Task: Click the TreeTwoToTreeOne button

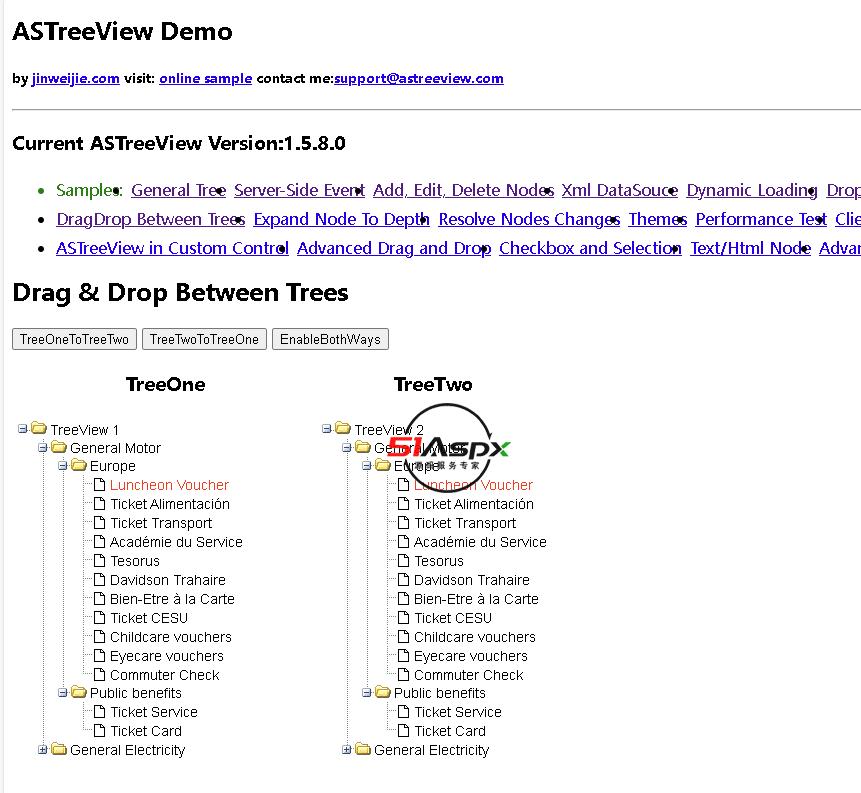Action: [204, 339]
